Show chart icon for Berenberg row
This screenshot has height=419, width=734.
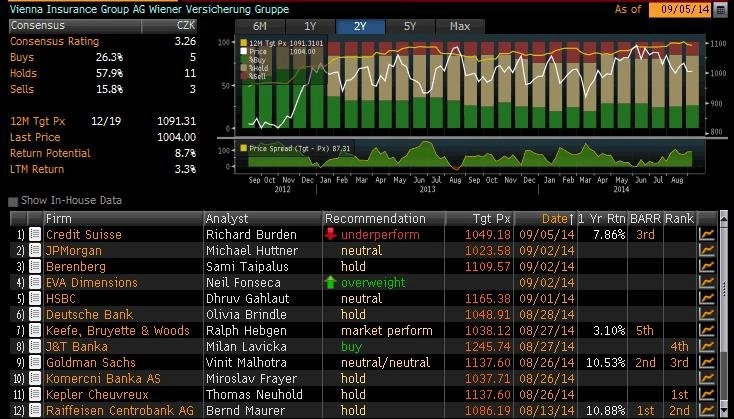tap(707, 266)
